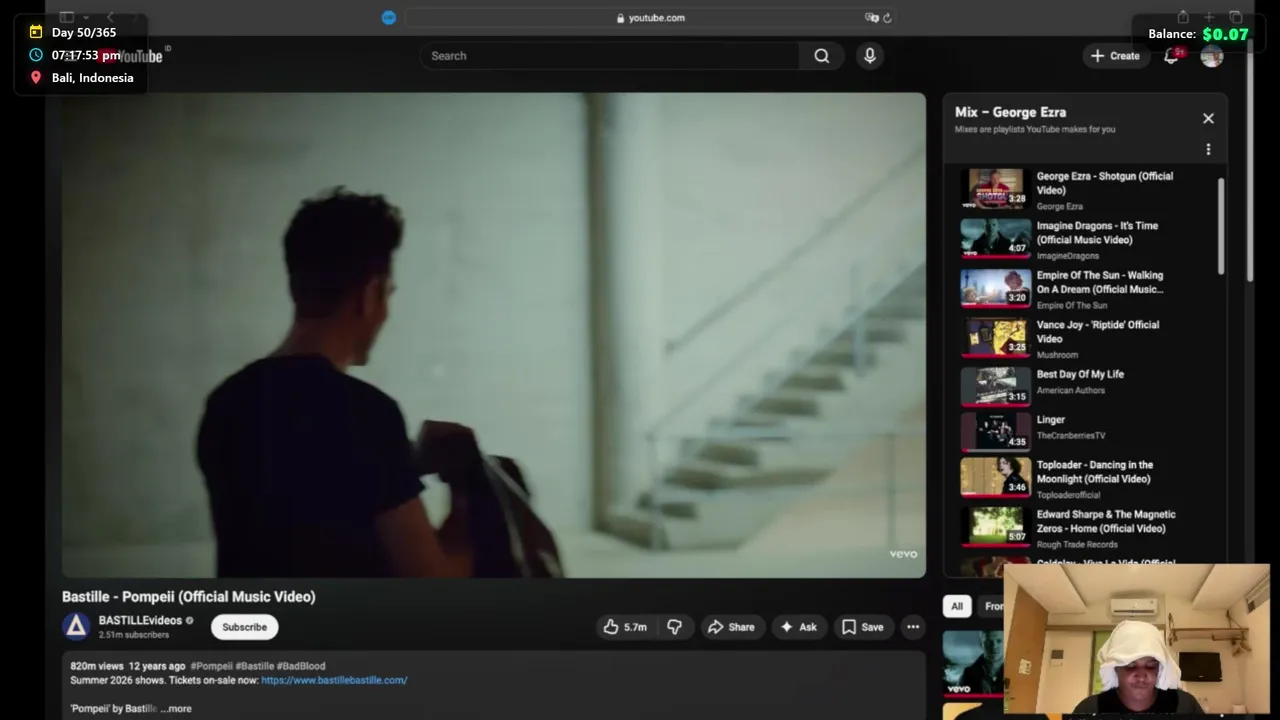Click the Linger video thumbnail

[995, 432]
